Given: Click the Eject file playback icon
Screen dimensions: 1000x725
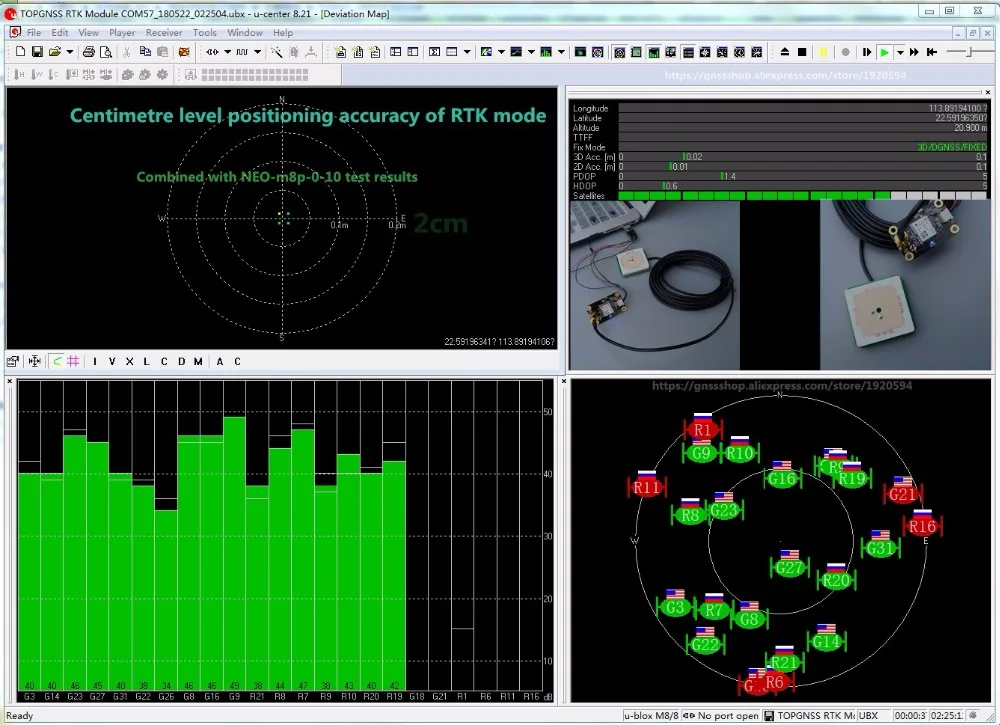Looking at the screenshot, I should pyautogui.click(x=785, y=52).
